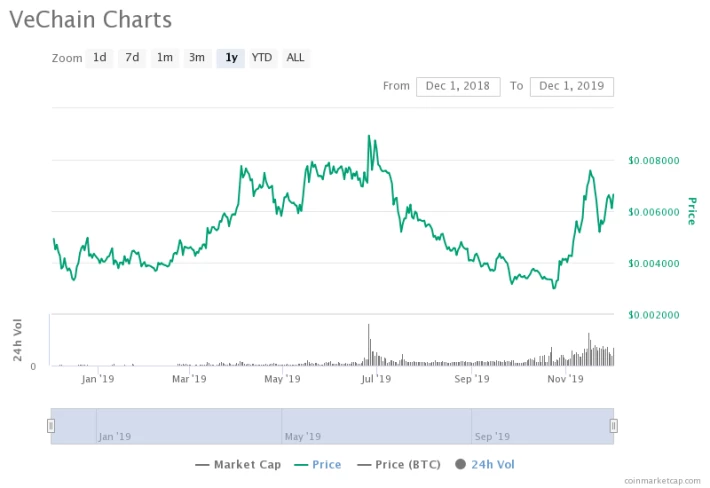Grab the right navigator range handle
710x488 pixels.
[x=614, y=426]
